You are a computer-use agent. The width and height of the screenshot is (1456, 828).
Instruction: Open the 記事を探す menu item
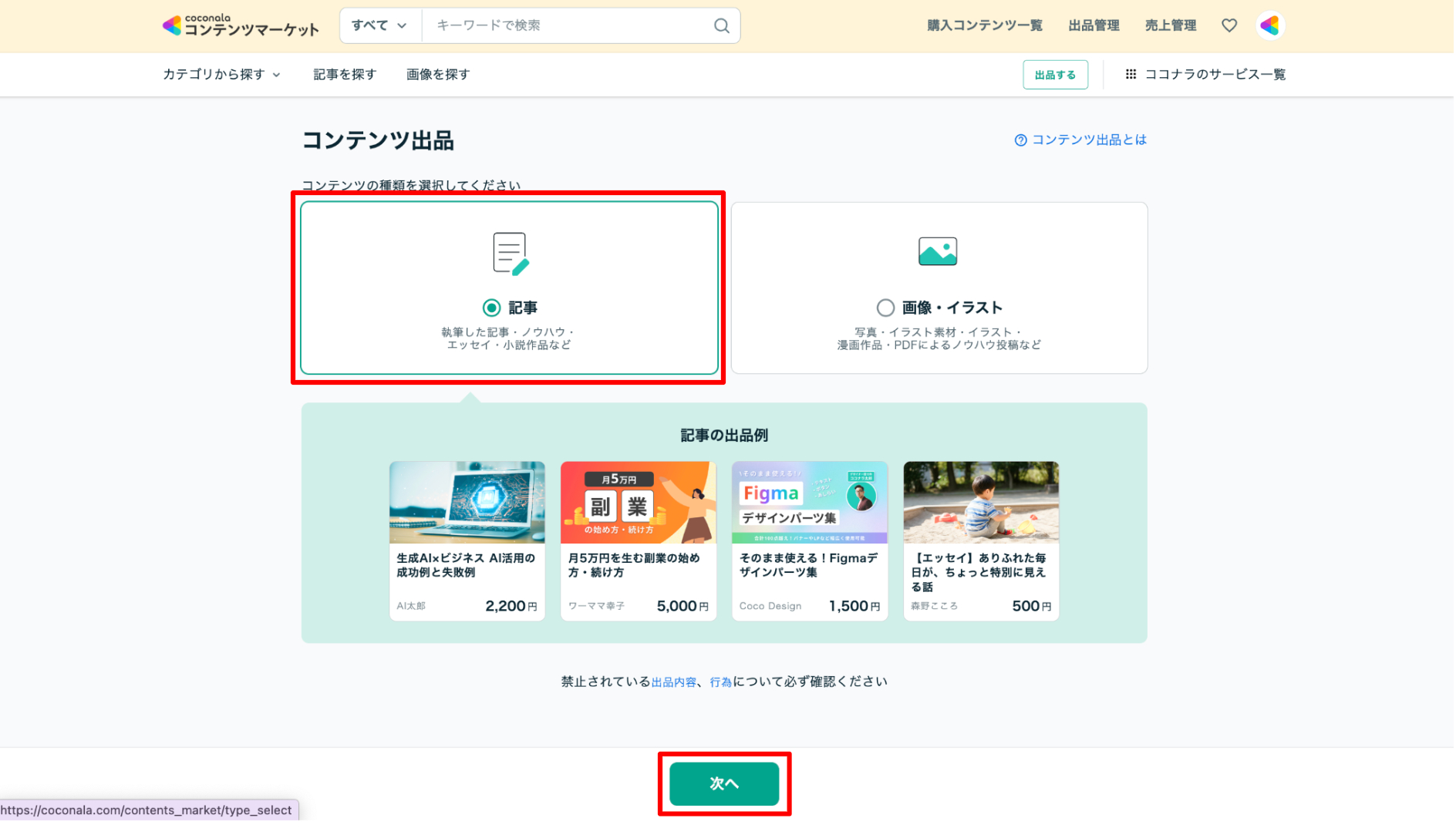344,74
